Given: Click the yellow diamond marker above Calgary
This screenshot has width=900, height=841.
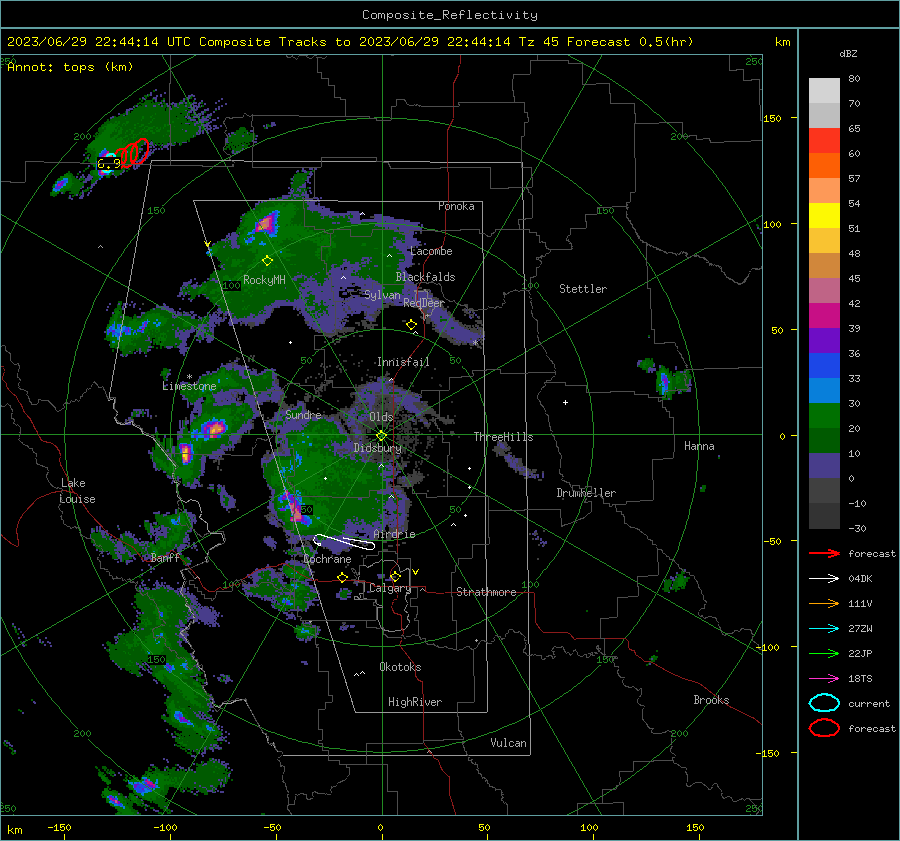Looking at the screenshot, I should [395, 576].
